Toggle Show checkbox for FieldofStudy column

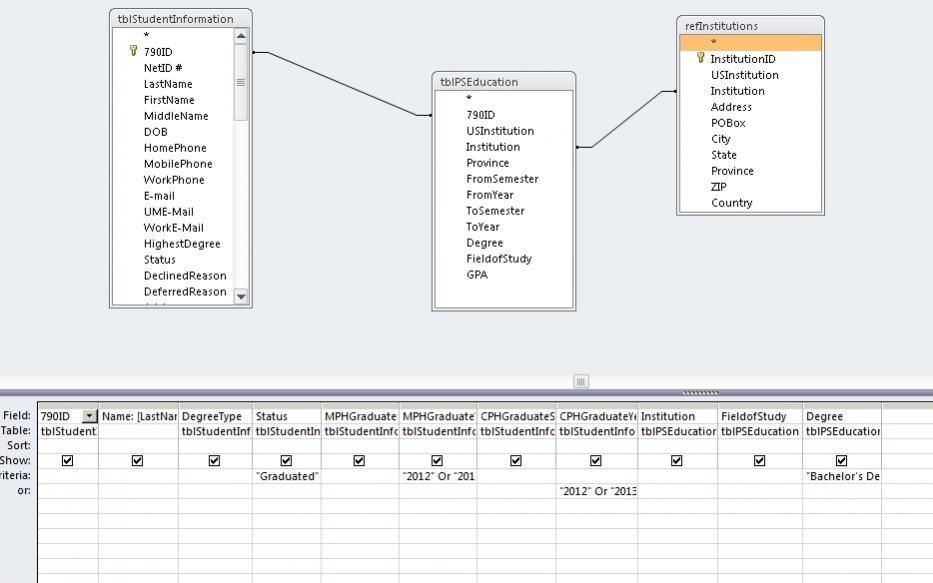pos(759,460)
